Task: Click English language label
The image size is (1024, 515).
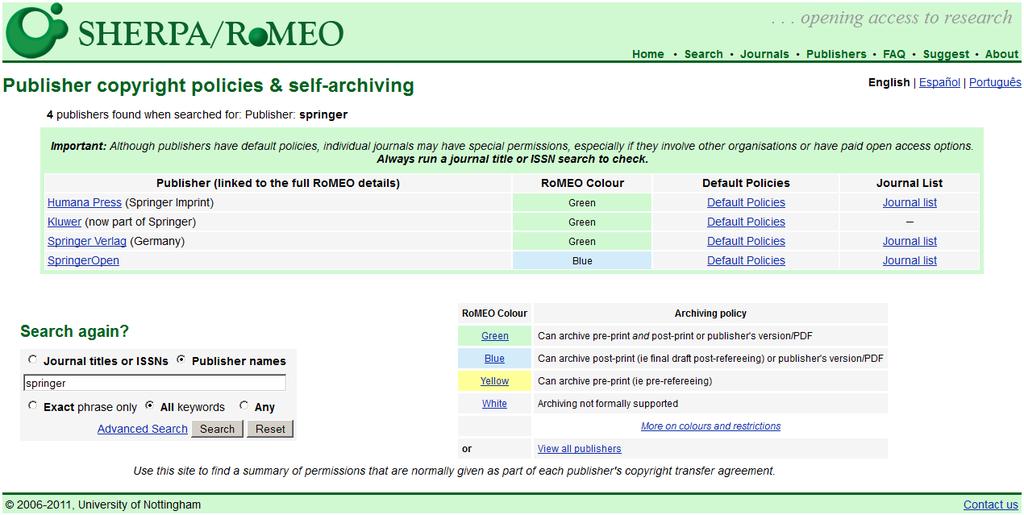Action: [x=889, y=82]
